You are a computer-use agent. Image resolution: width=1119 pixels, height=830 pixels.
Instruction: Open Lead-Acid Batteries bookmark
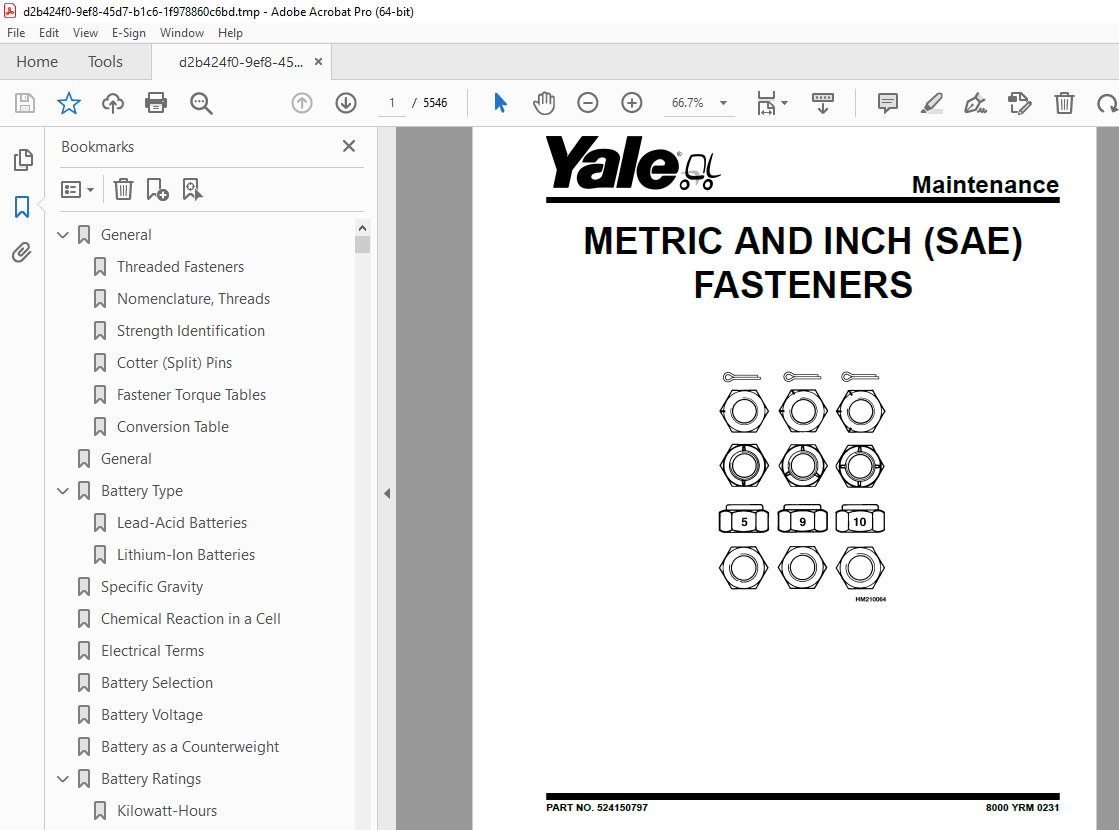(x=182, y=523)
